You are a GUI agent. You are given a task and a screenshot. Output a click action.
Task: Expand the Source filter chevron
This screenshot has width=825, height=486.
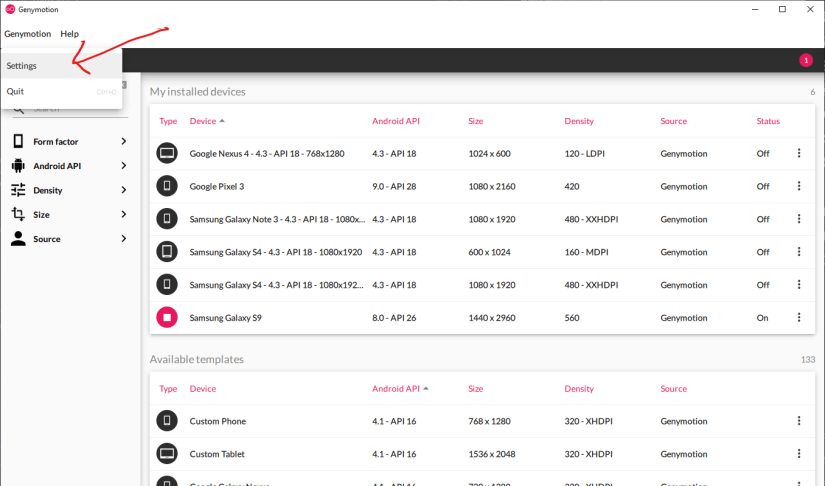coord(124,239)
